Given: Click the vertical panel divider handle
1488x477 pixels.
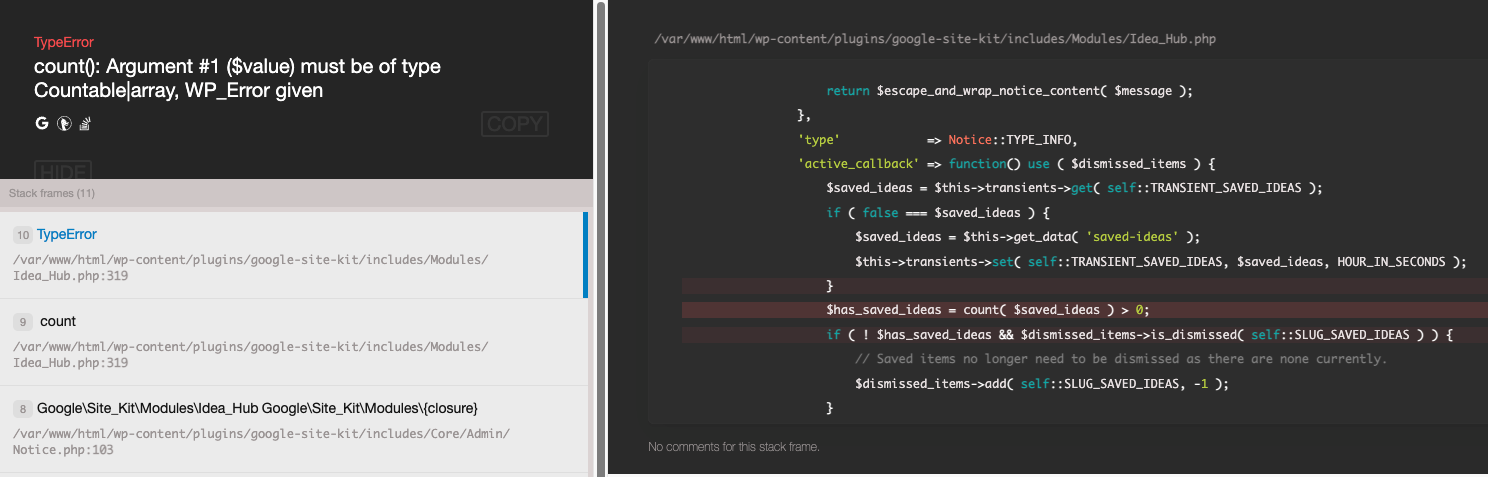Looking at the screenshot, I should pos(600,238).
